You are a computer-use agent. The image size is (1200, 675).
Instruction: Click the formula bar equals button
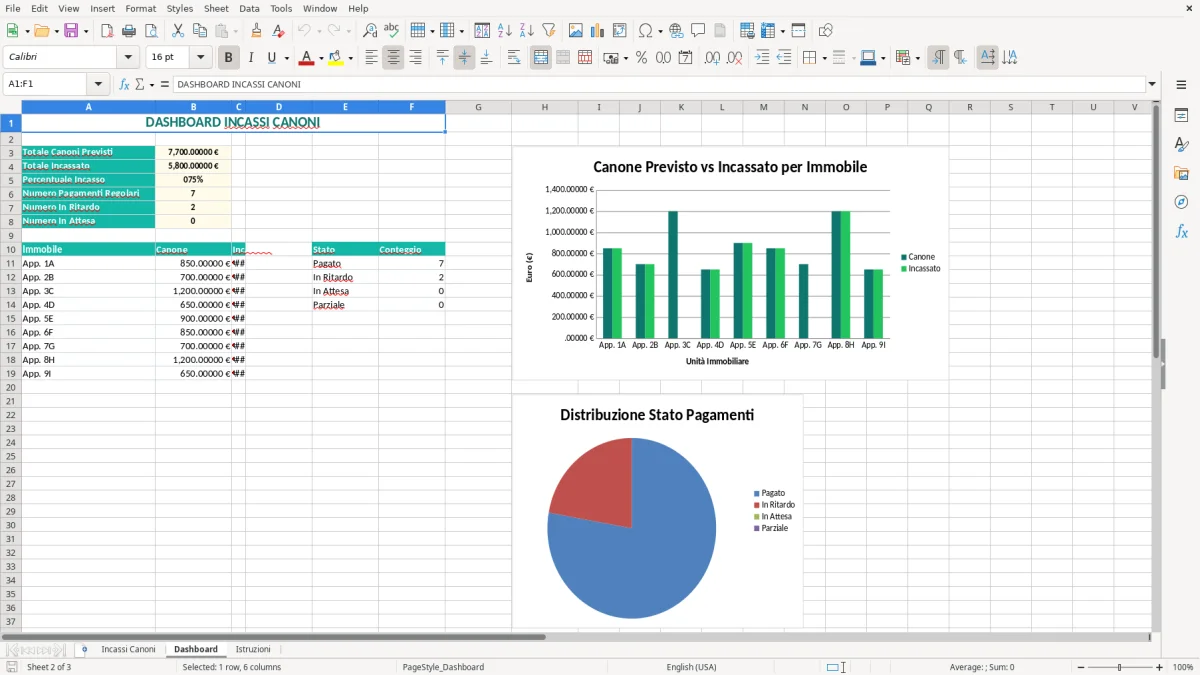[165, 84]
